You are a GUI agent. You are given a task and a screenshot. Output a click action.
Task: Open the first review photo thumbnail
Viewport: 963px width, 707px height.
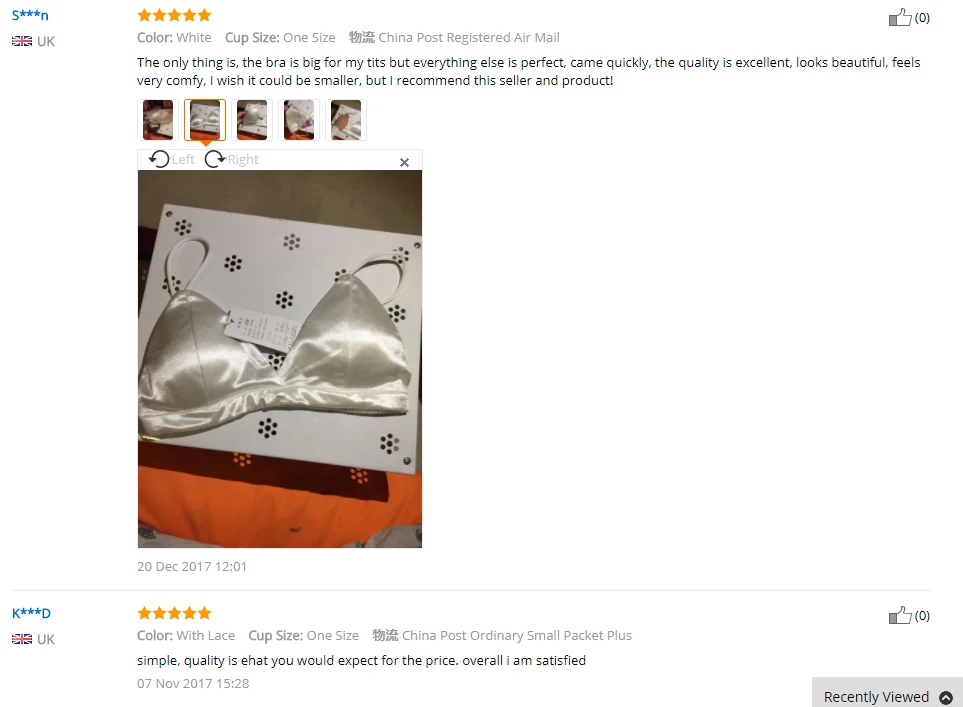[x=158, y=120]
